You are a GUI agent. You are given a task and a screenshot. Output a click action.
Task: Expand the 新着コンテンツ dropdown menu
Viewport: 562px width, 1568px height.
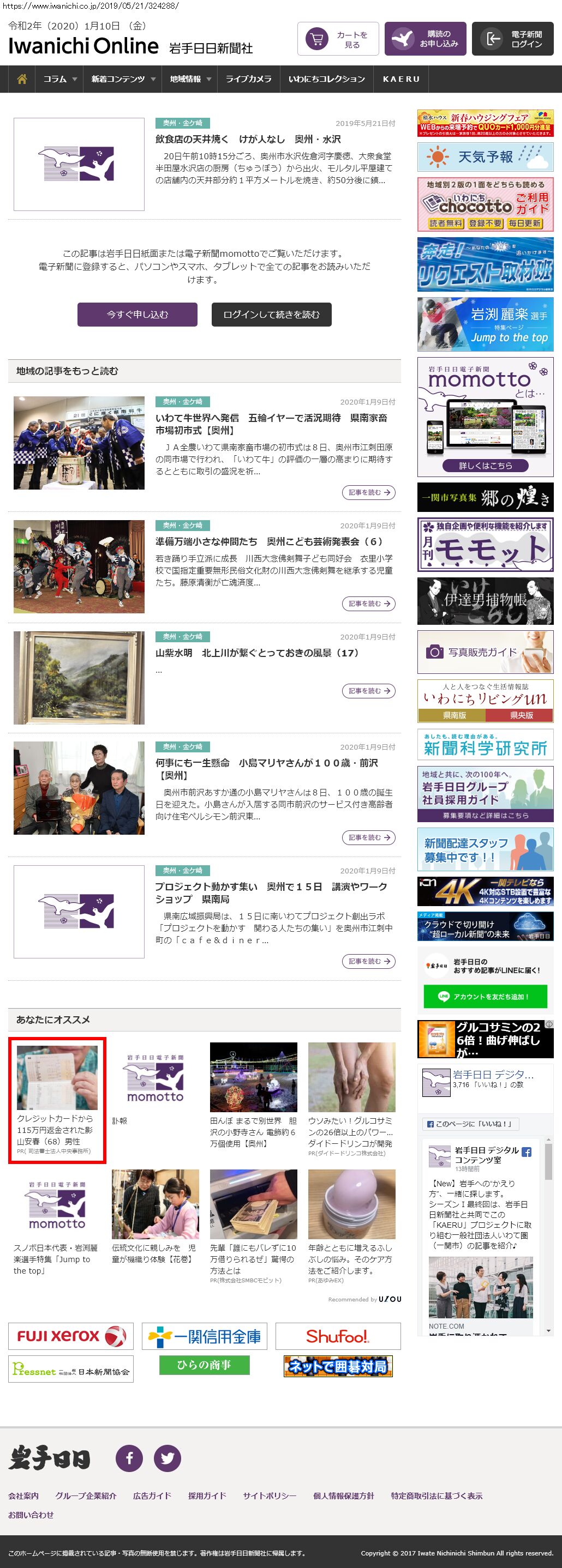(123, 79)
